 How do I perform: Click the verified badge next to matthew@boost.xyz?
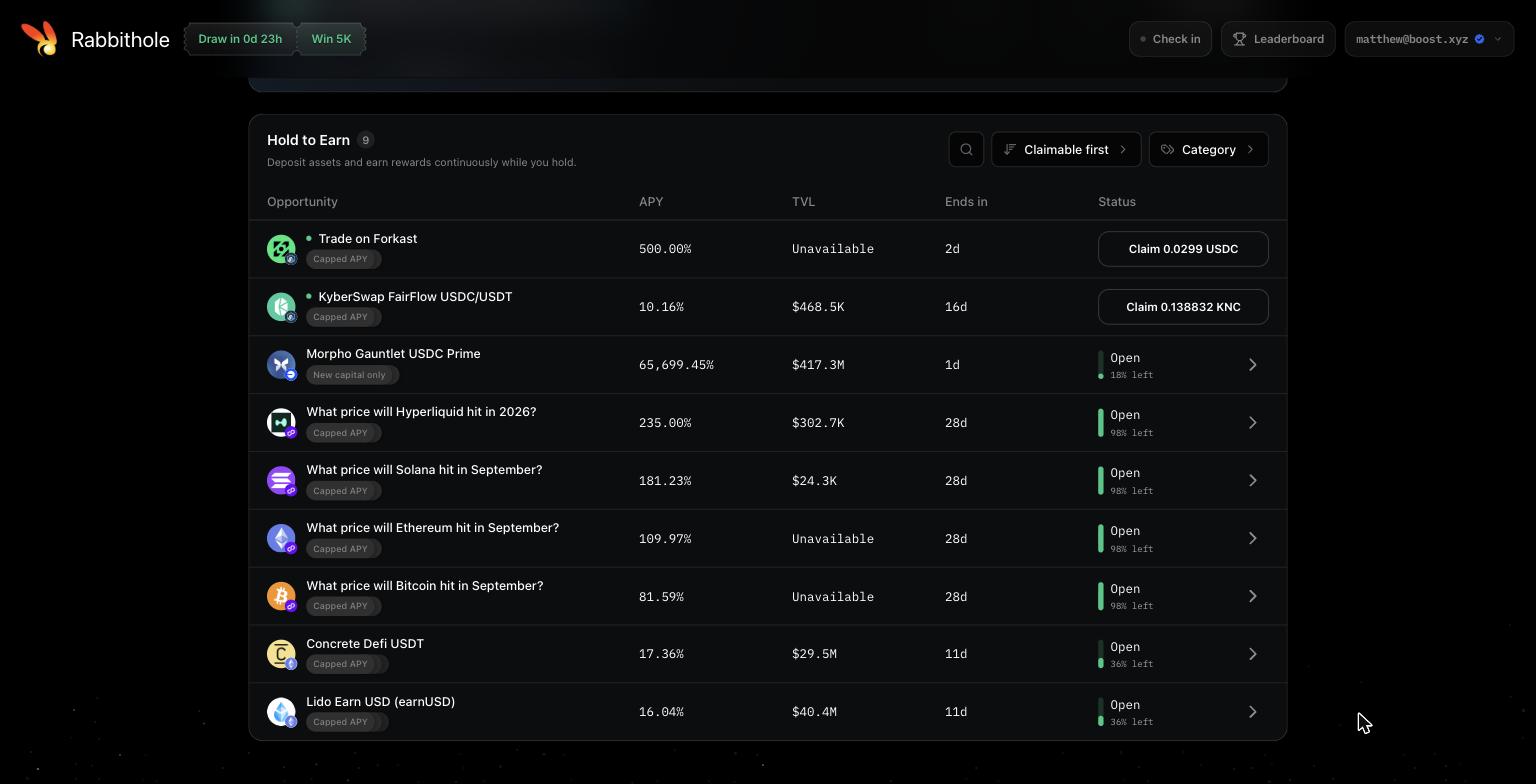pos(1480,39)
